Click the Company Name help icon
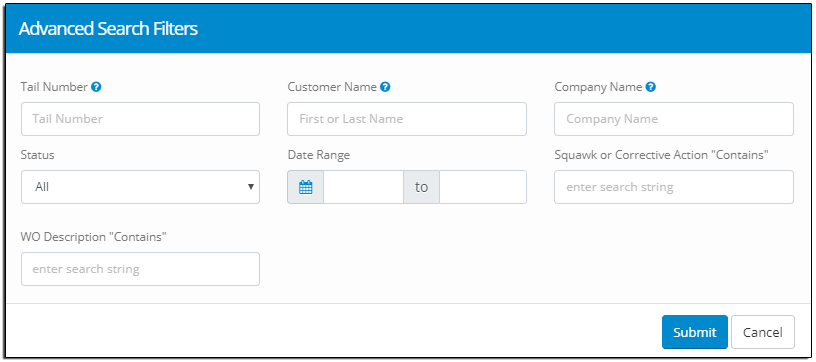The image size is (816, 362). [x=651, y=87]
